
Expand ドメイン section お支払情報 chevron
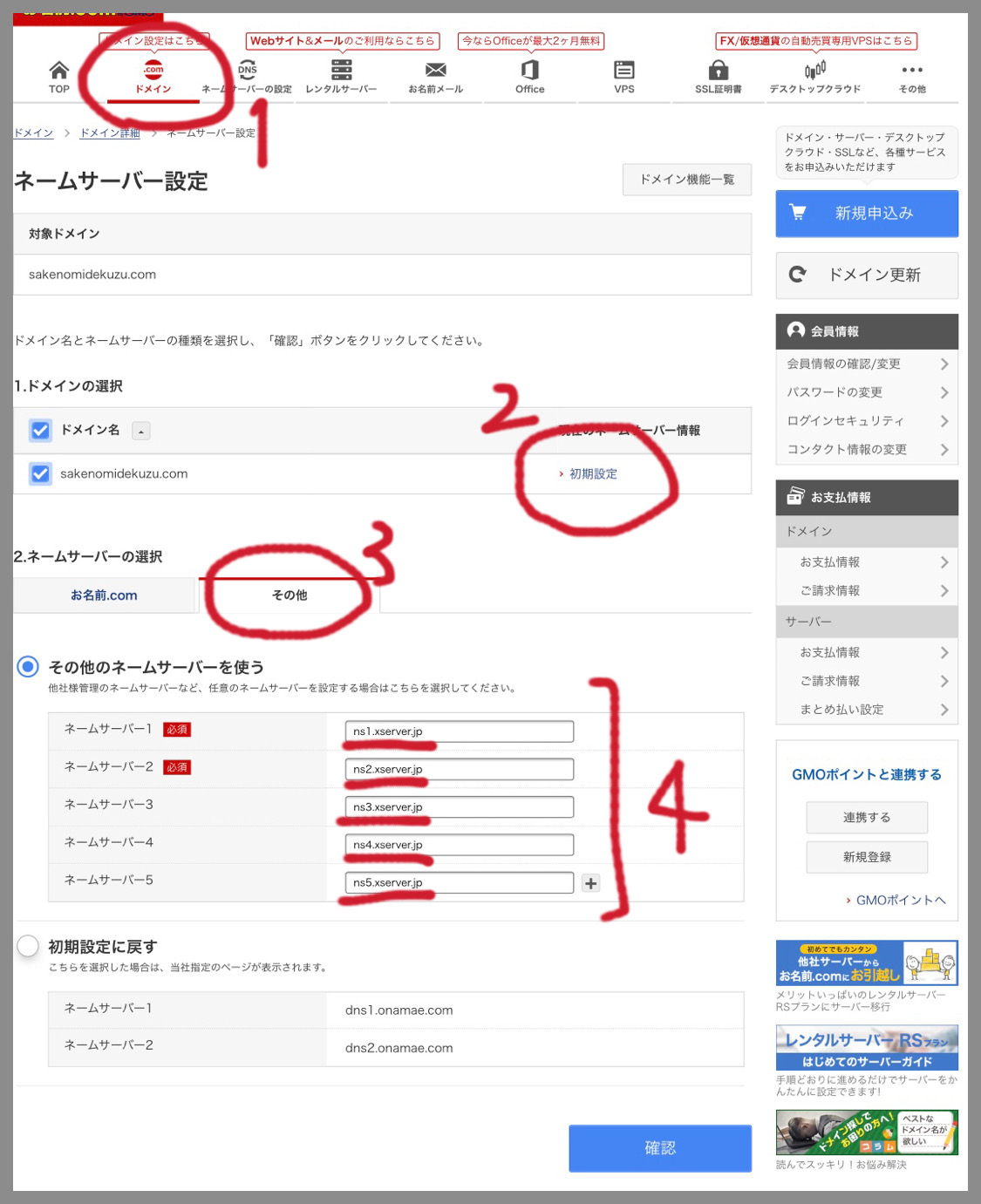tap(944, 562)
